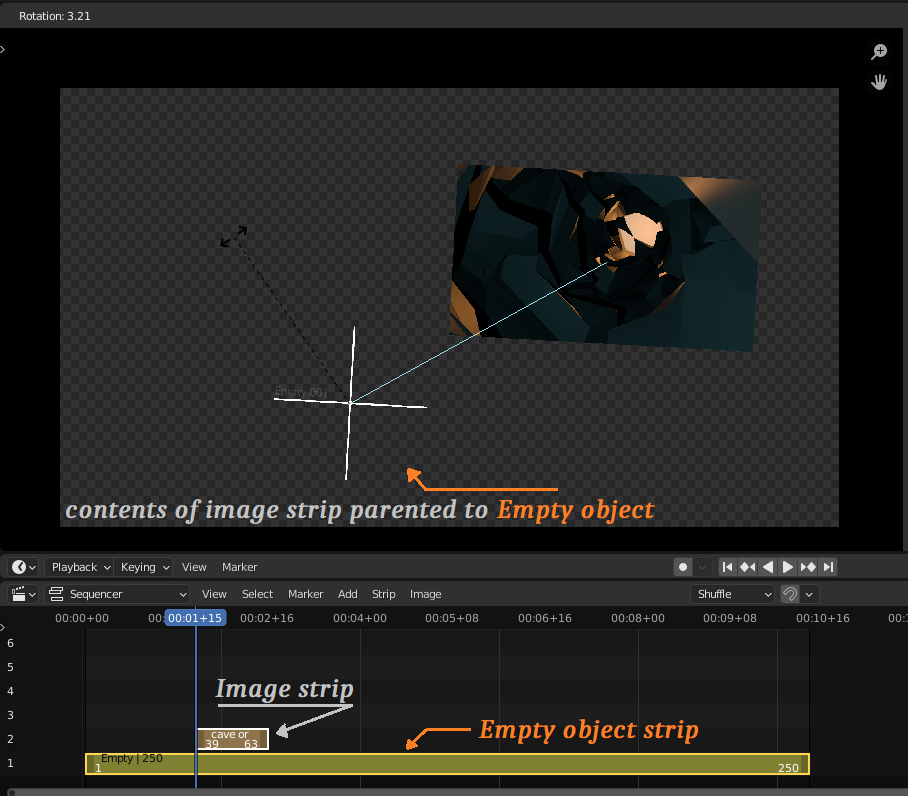The image size is (908, 796).
Task: Jump to the end frame
Action: coord(828,567)
